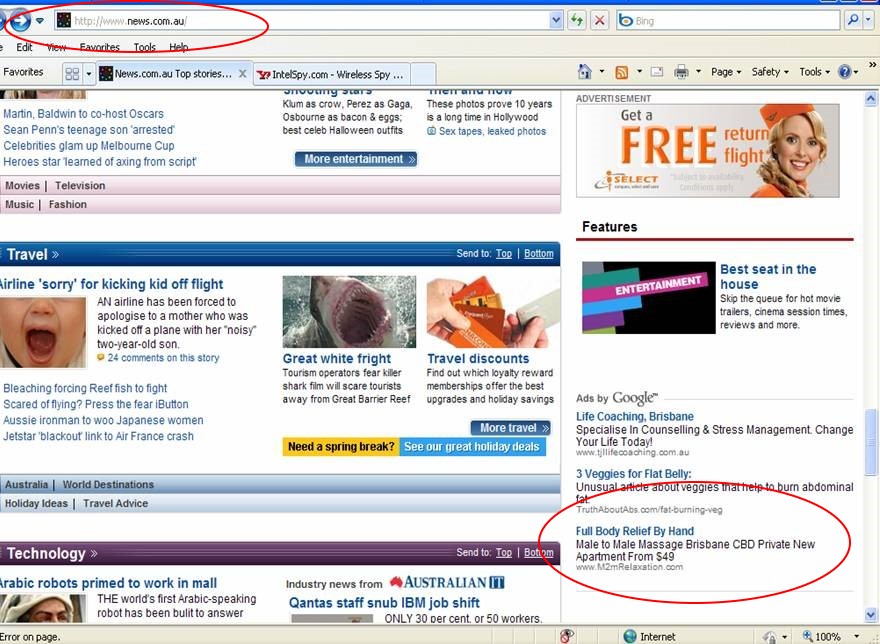Expand the zoom level dropdown arrow
The width and height of the screenshot is (880, 644).
coord(856,636)
